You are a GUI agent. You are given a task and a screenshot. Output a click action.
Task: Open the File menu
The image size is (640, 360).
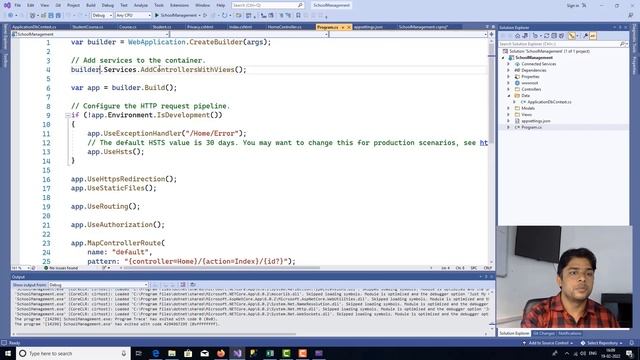click(17, 5)
